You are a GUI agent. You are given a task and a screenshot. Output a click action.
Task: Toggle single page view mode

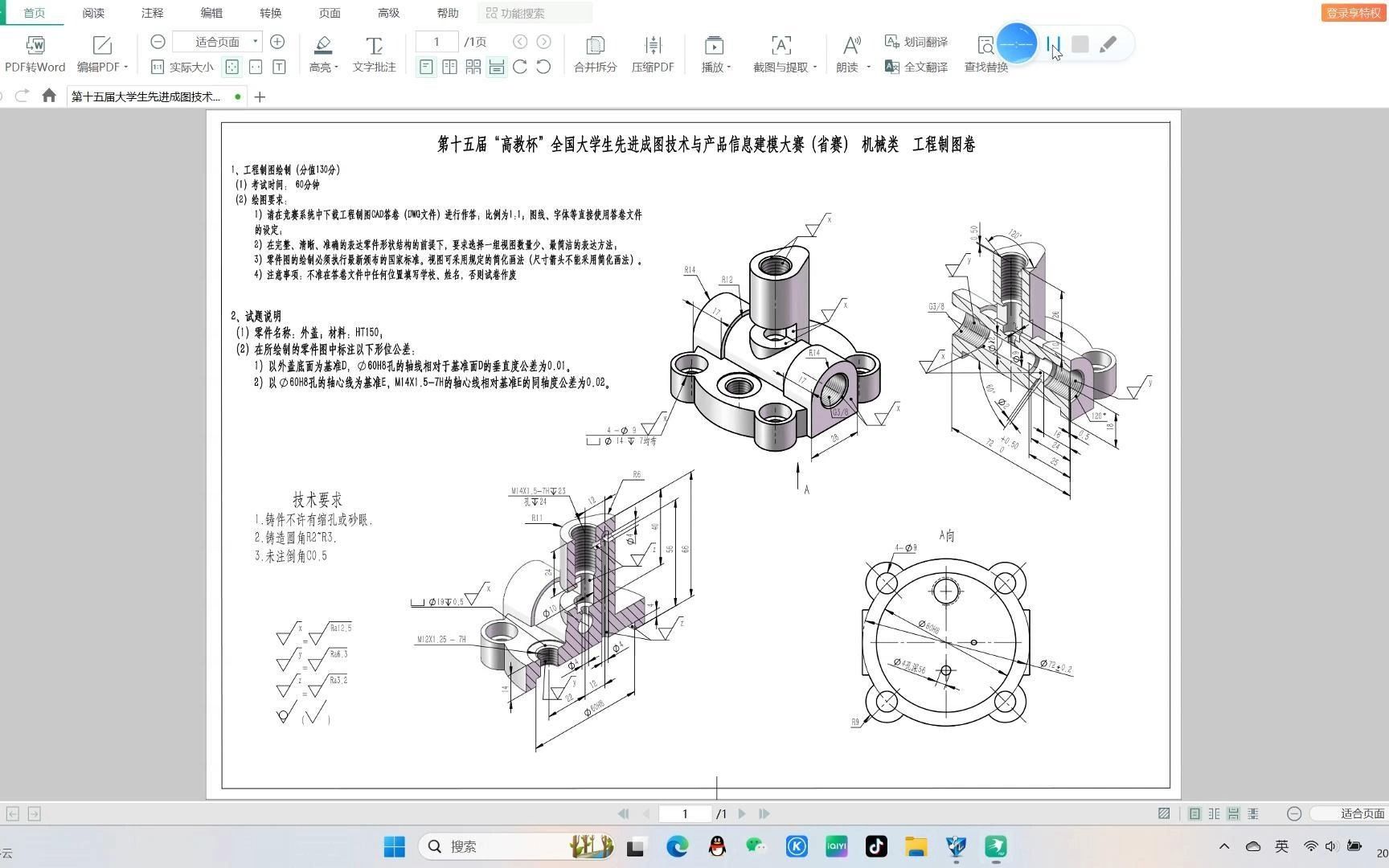pos(426,67)
